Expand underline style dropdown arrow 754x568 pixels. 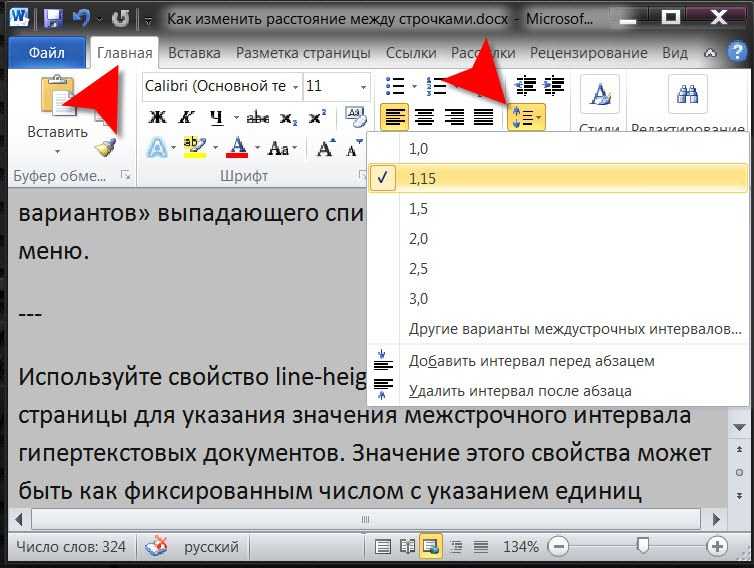pyautogui.click(x=236, y=117)
